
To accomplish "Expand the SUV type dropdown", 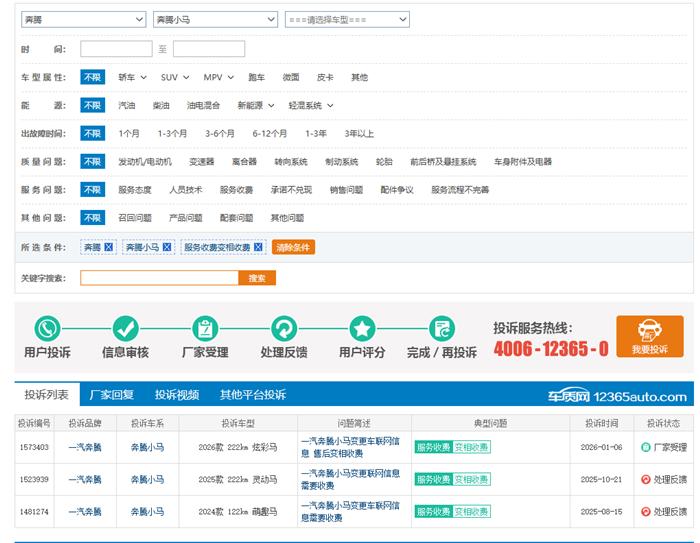I will tap(174, 77).
